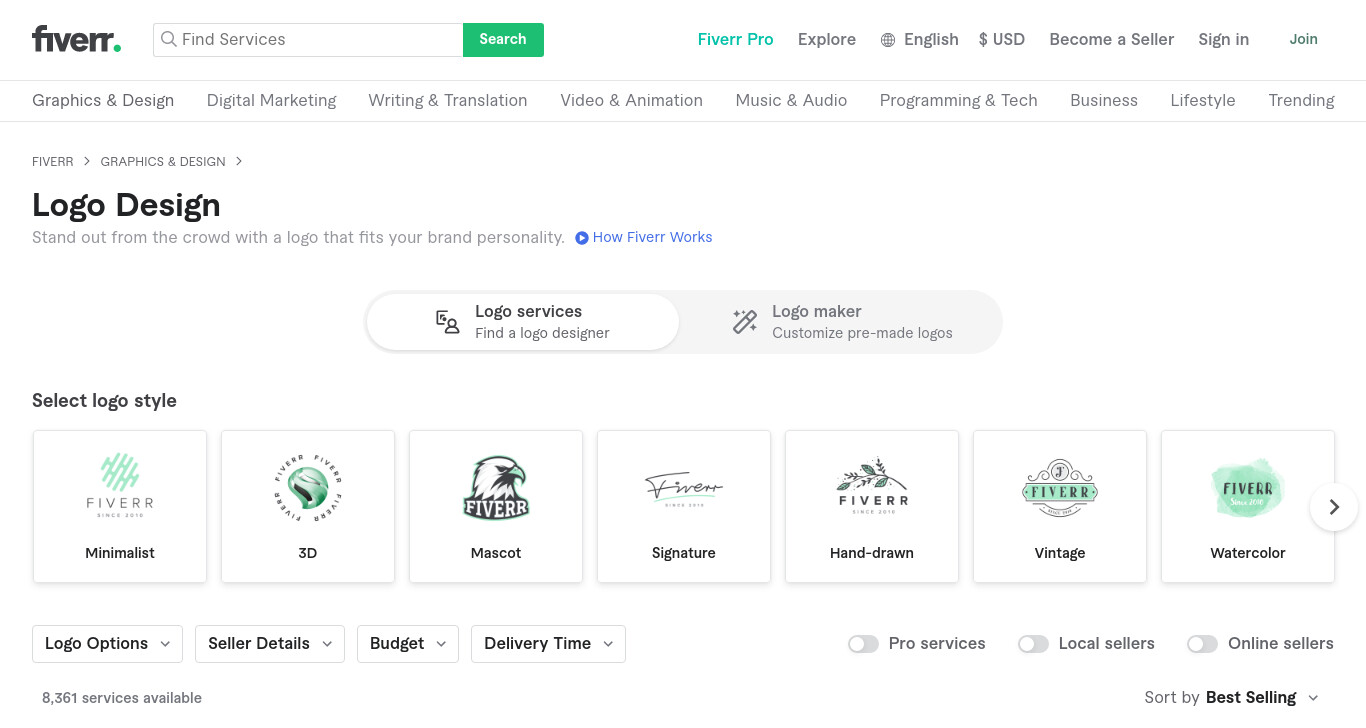The image size is (1366, 728).
Task: Open the Logo Options dropdown
Action: coord(107,644)
